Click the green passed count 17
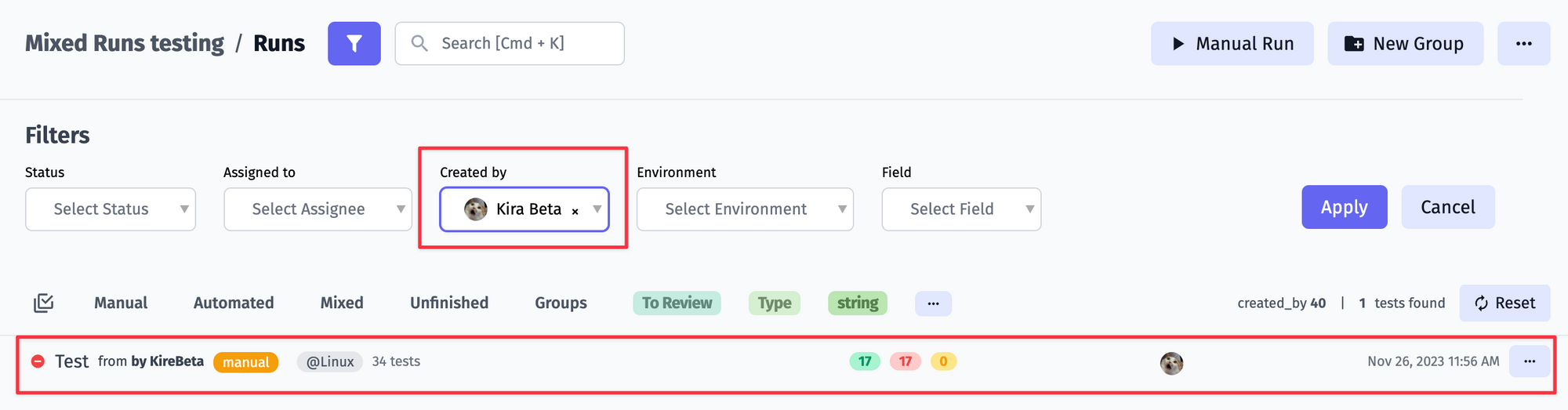 pyautogui.click(x=865, y=361)
